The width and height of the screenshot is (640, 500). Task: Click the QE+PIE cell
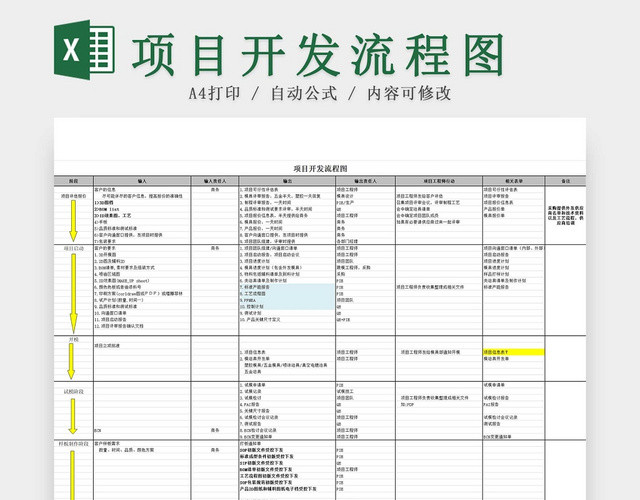pos(344,320)
